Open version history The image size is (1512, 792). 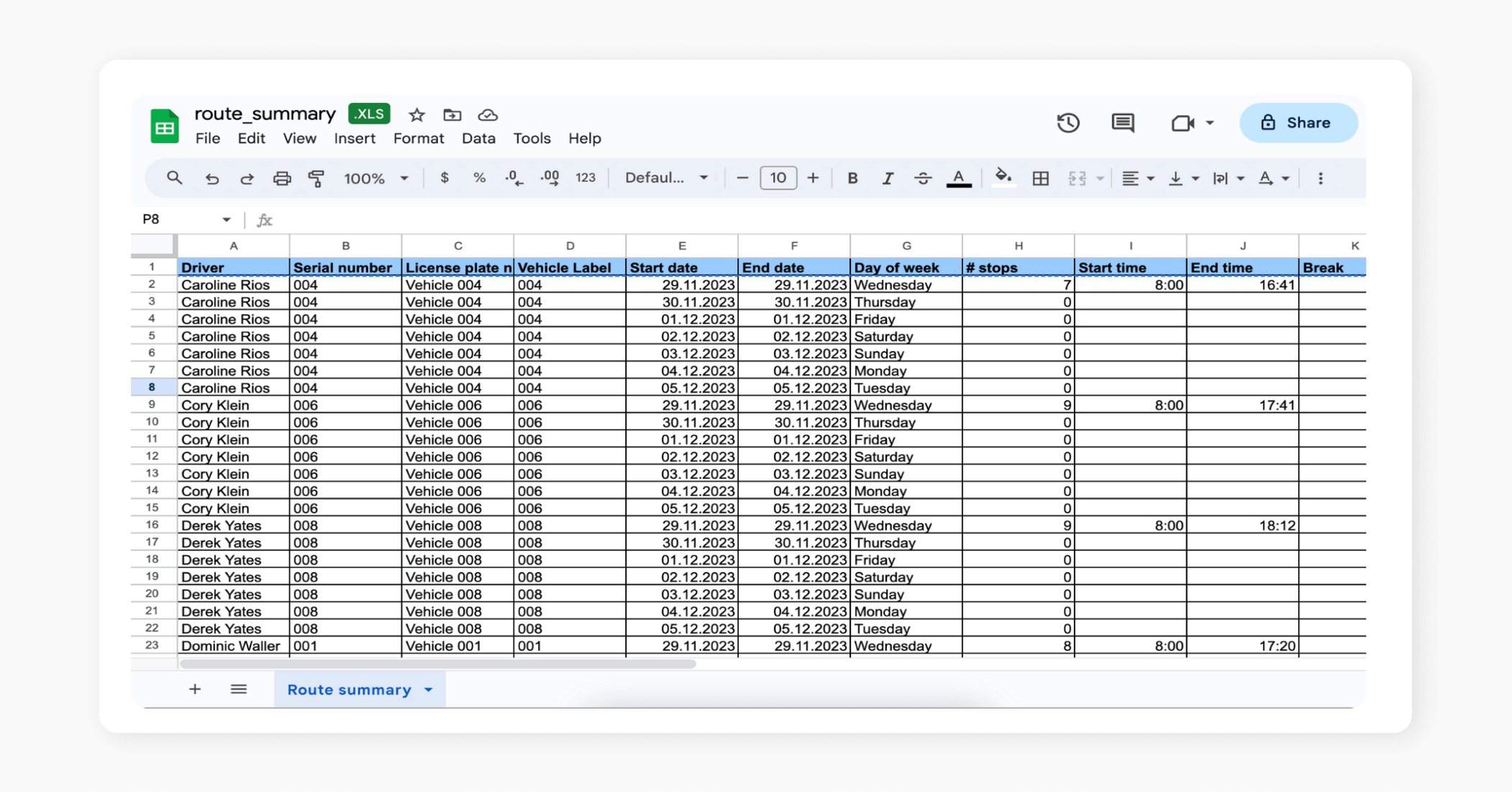click(1069, 123)
